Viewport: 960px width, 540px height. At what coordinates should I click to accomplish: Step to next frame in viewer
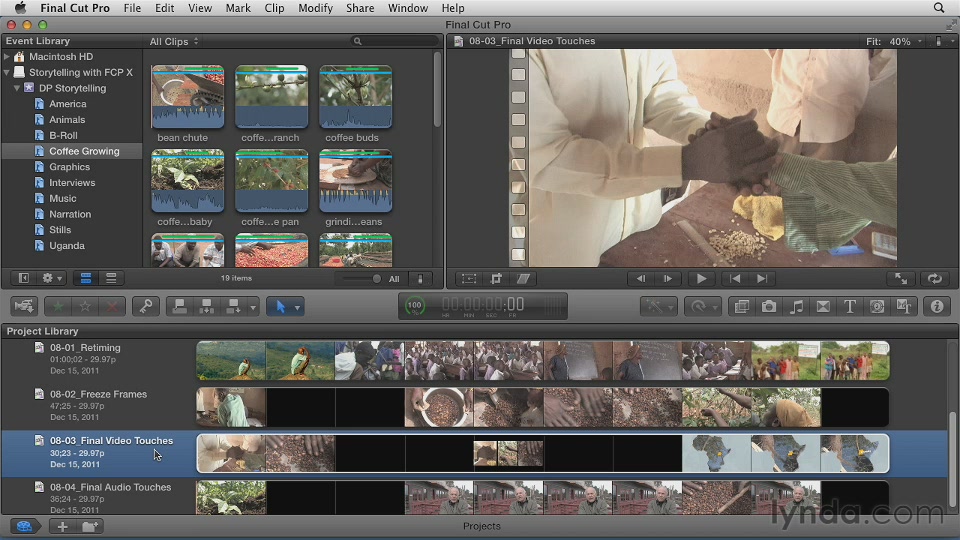[x=668, y=279]
